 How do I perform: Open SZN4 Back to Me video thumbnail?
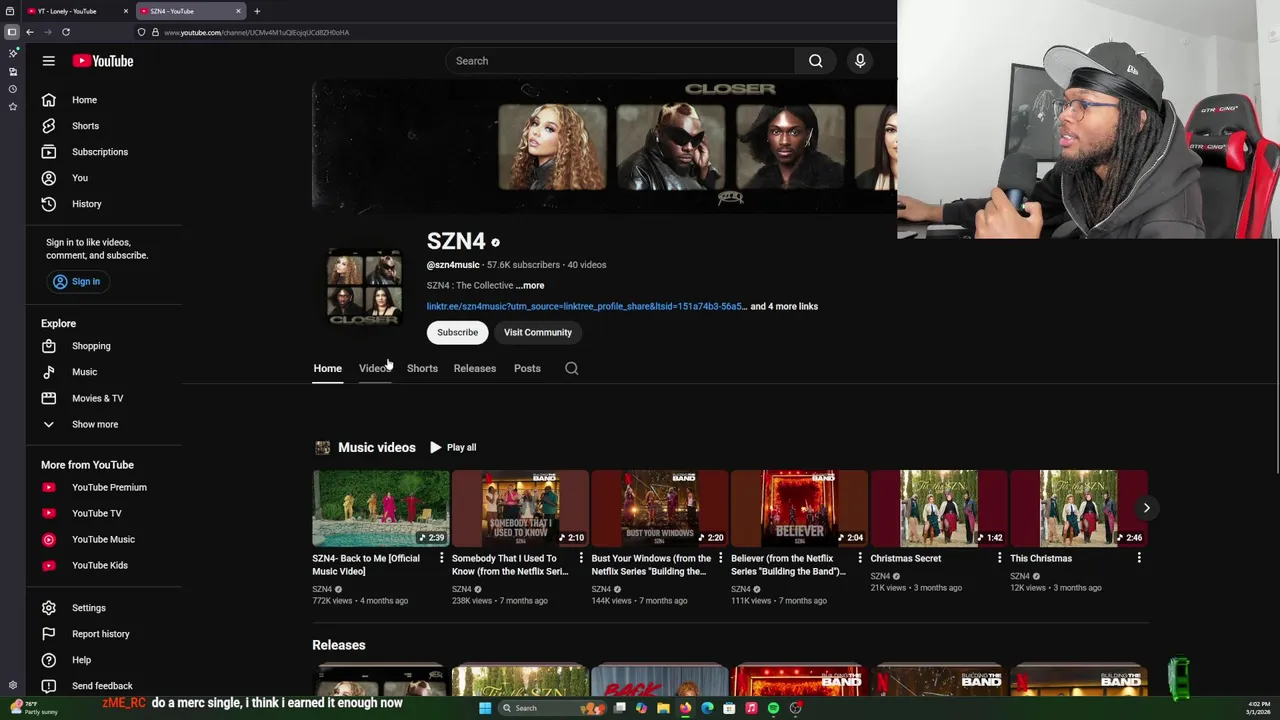click(x=381, y=508)
